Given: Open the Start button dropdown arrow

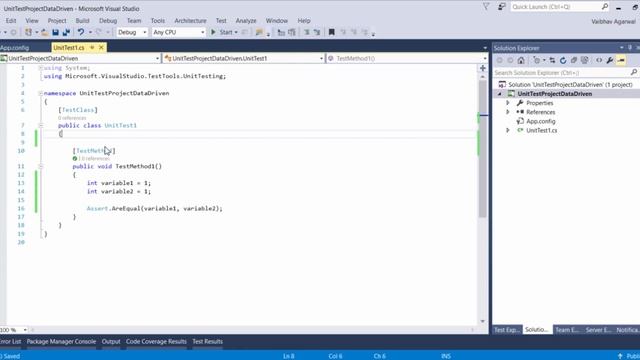Looking at the screenshot, I should pyautogui.click(x=236, y=32).
